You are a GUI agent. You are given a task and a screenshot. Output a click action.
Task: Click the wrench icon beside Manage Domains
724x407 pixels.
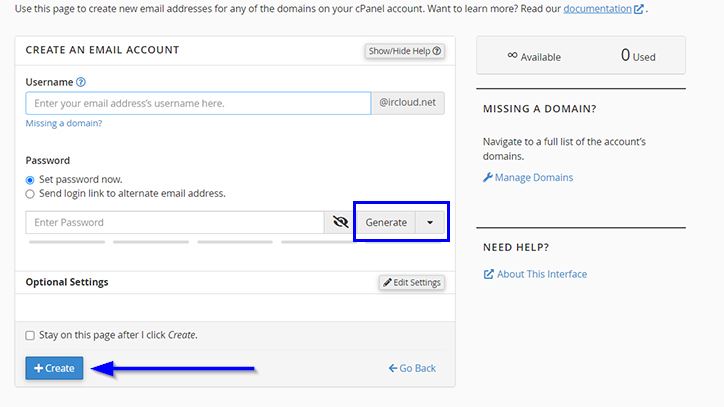click(488, 178)
